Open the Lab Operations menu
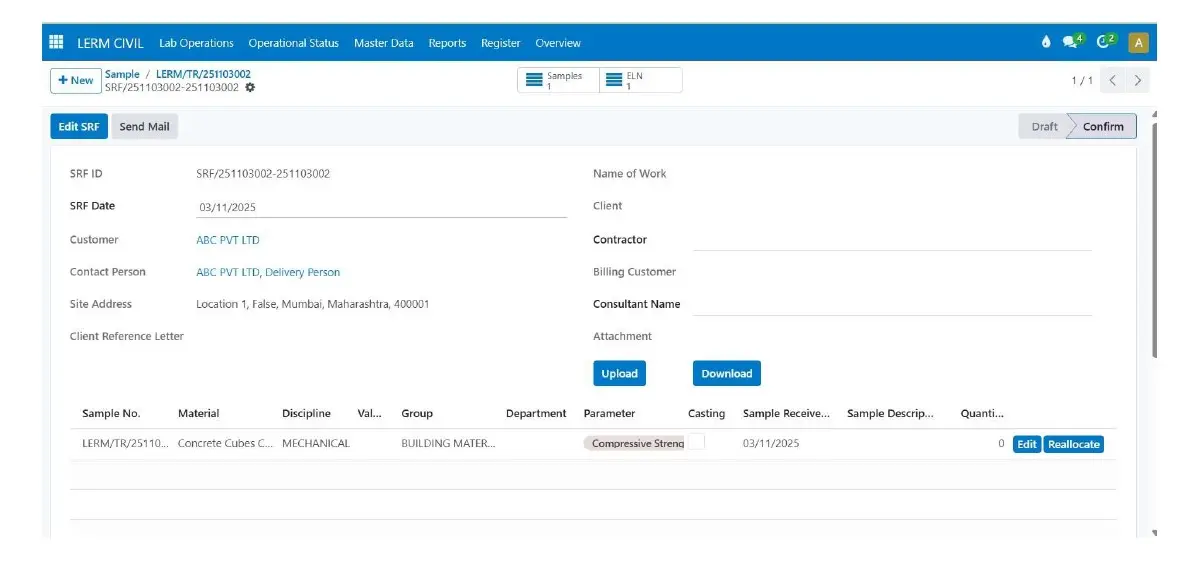 click(196, 43)
